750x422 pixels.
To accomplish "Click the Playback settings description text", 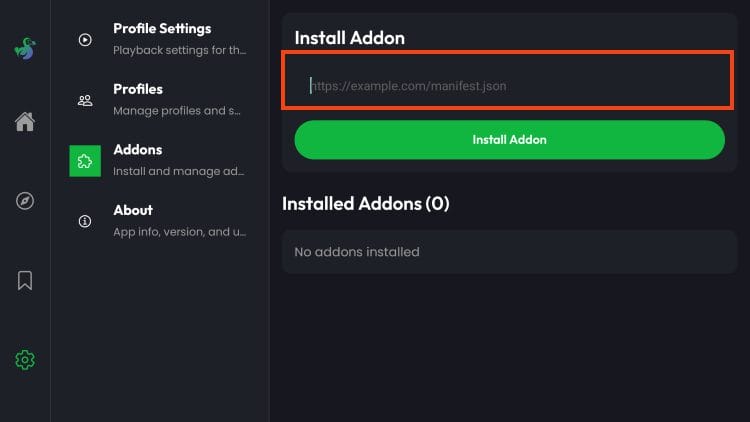I will pos(179,50).
